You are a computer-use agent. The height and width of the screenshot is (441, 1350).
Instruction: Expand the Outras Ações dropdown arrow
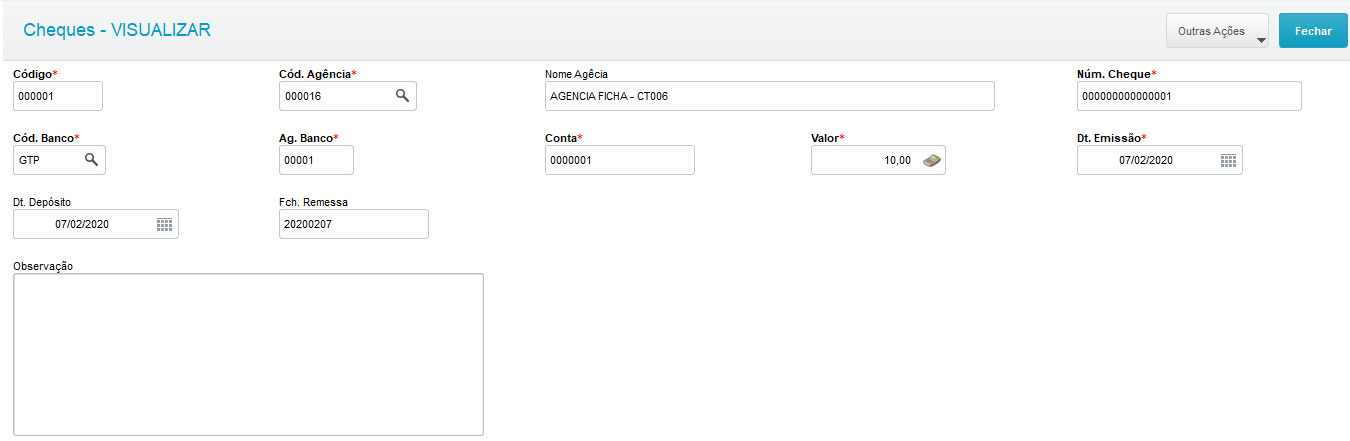[1260, 40]
